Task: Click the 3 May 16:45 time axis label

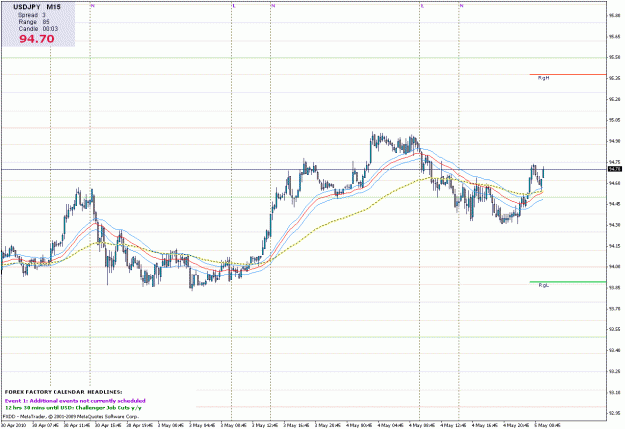Action: [296, 425]
